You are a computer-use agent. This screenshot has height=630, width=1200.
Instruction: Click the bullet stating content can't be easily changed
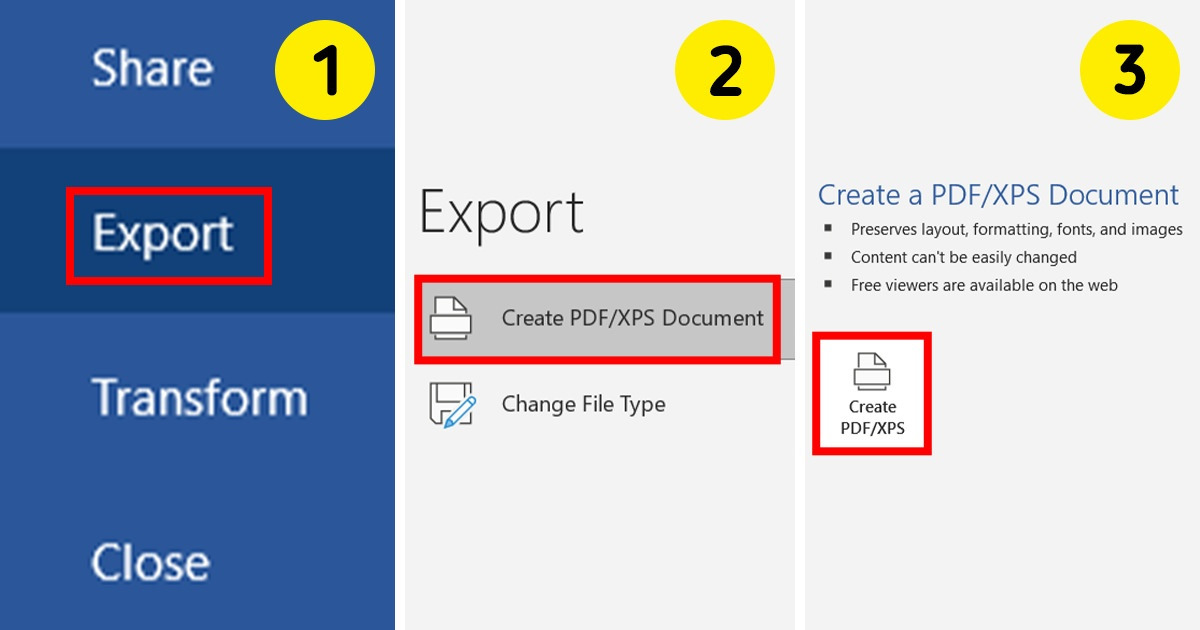[963, 257]
